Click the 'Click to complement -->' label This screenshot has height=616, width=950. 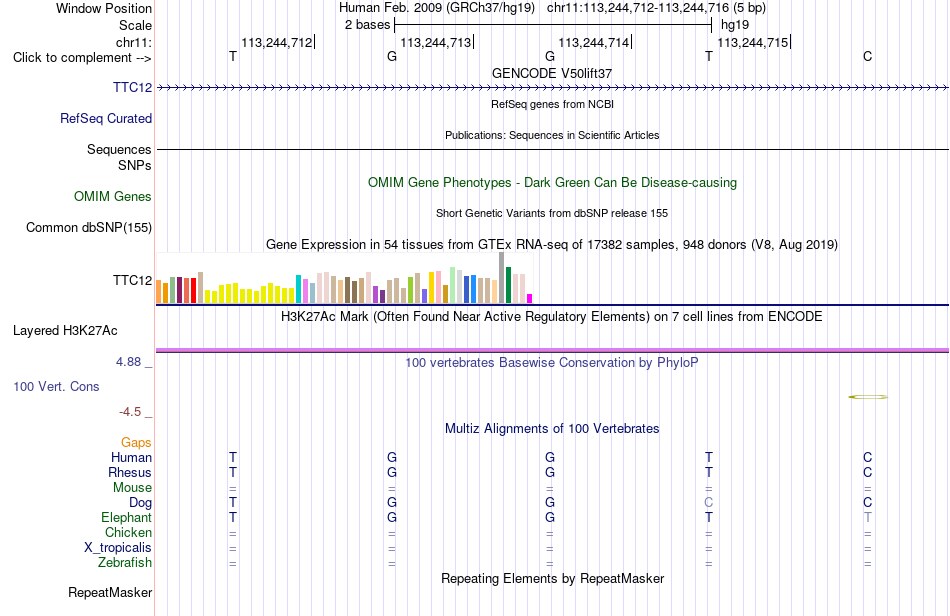[x=82, y=58]
